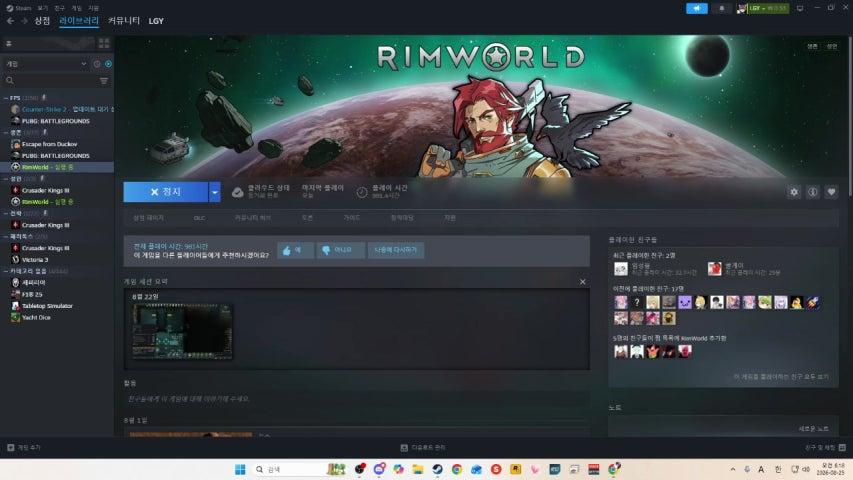Image resolution: width=853 pixels, height=480 pixels.
Task: Open File Explorer from the taskbar
Action: [418, 469]
